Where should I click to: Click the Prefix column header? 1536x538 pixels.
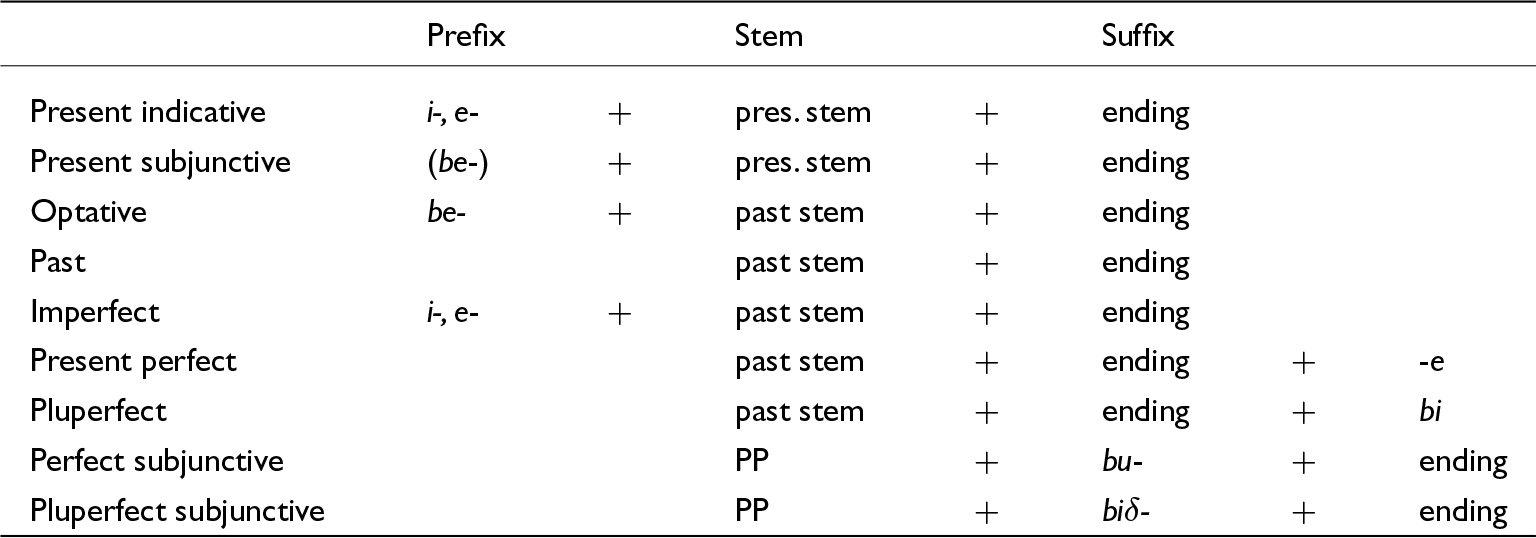click(x=466, y=37)
